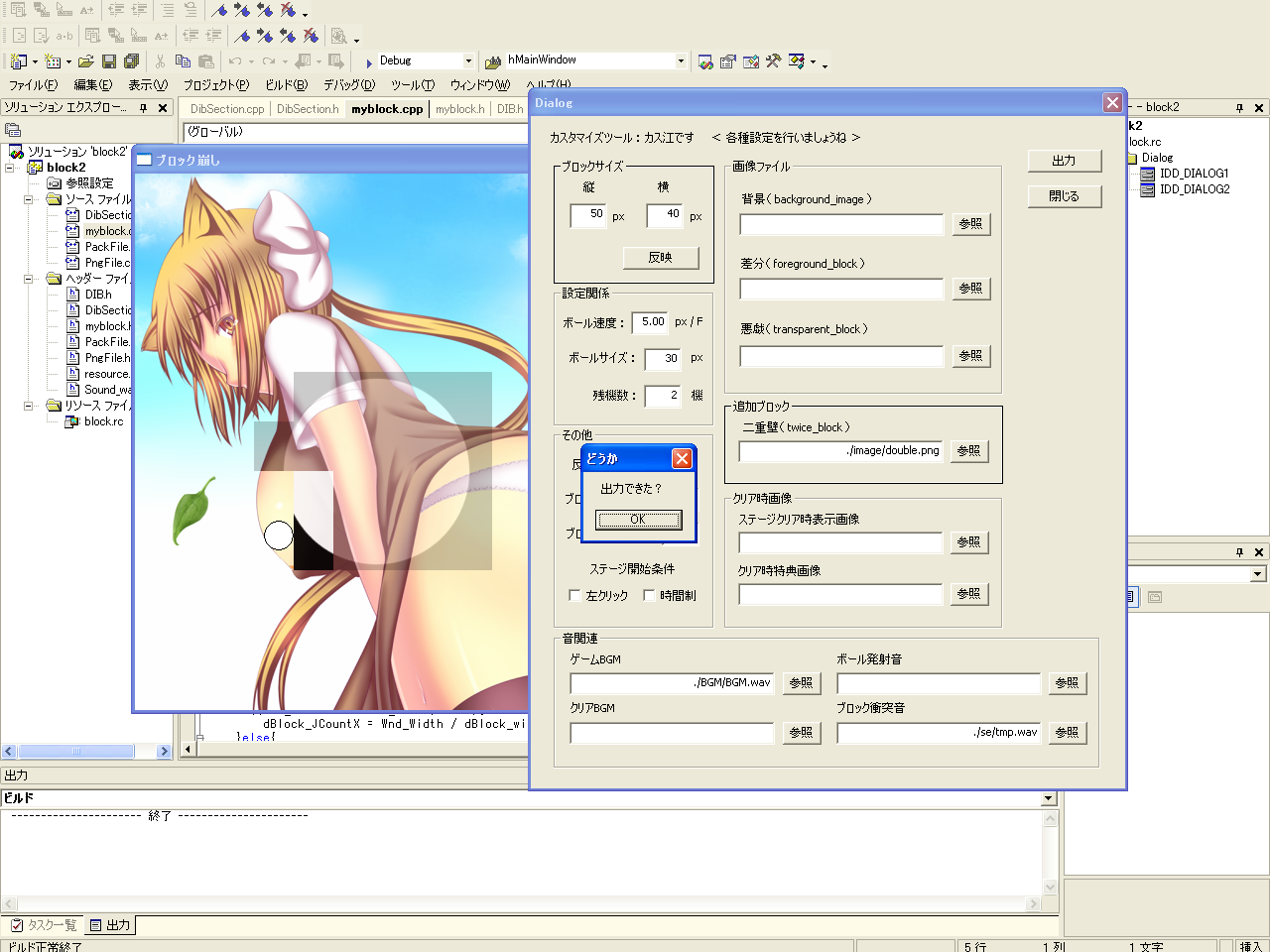This screenshot has width=1270, height=952.
Task: Open the プロジェクト(P) menu
Action: pyautogui.click(x=216, y=85)
